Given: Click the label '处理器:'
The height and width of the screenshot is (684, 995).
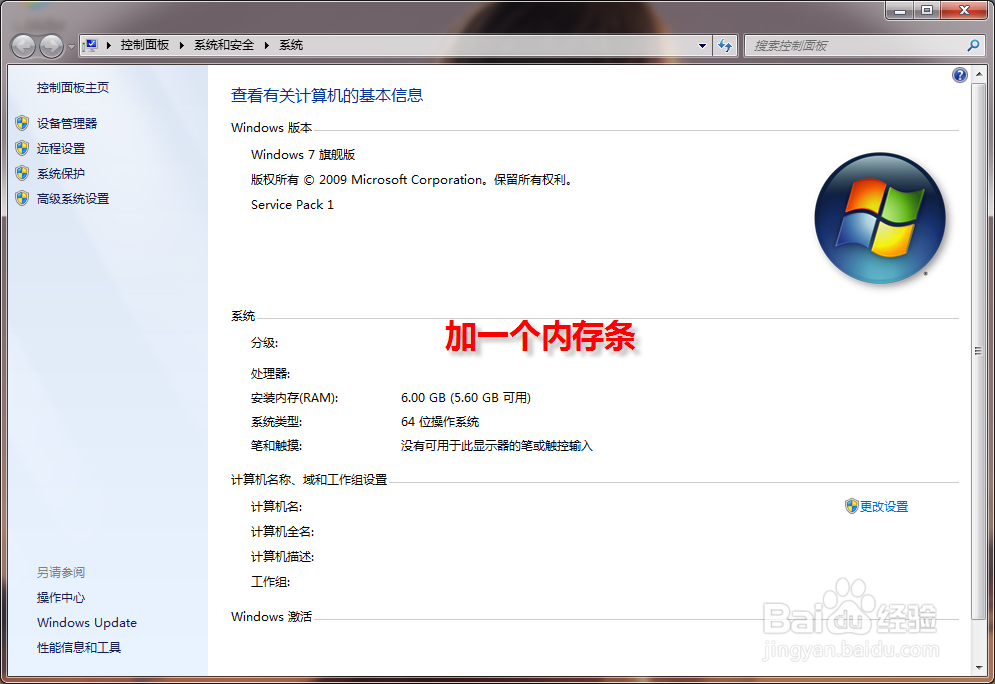Looking at the screenshot, I should pyautogui.click(x=270, y=374).
